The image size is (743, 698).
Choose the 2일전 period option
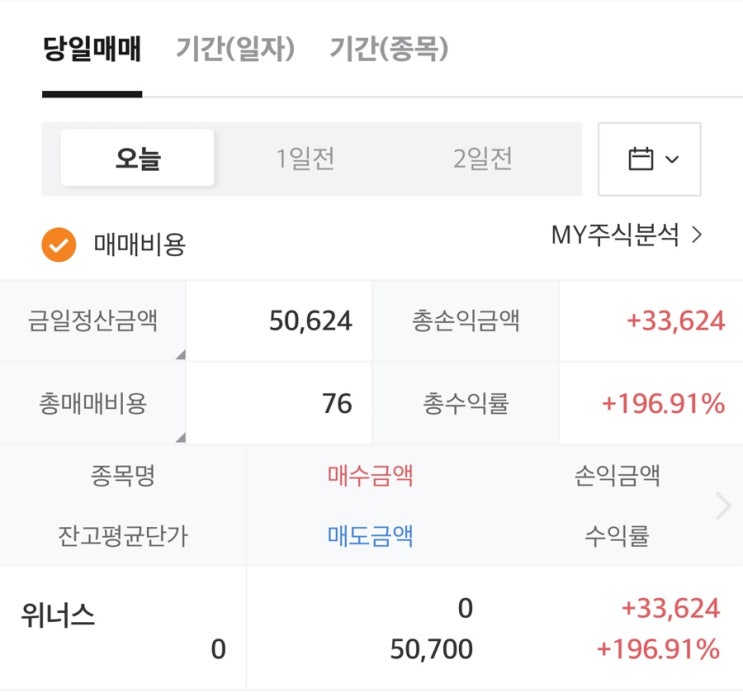click(x=483, y=158)
